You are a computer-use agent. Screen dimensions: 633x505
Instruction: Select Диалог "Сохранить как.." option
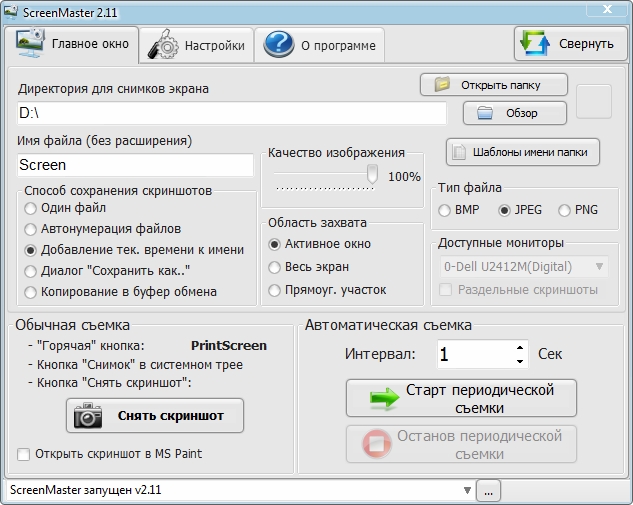[x=107, y=271]
